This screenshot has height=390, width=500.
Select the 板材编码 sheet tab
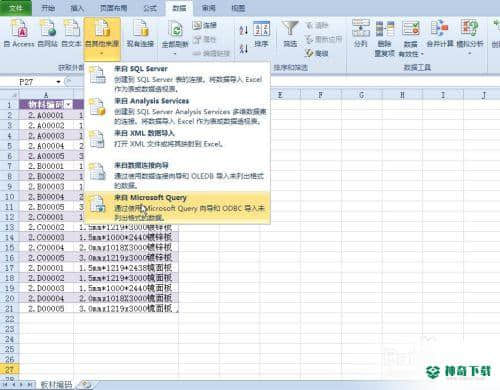(56, 385)
